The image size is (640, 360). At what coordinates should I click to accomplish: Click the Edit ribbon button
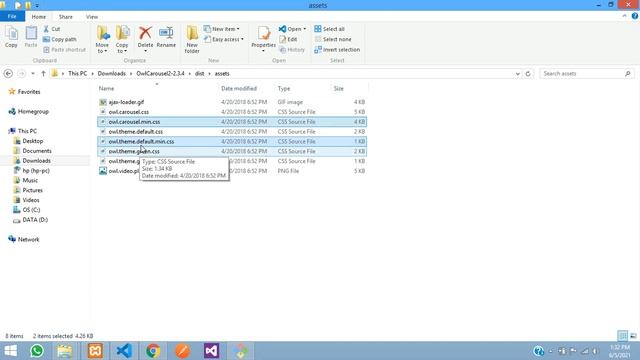tap(288, 39)
